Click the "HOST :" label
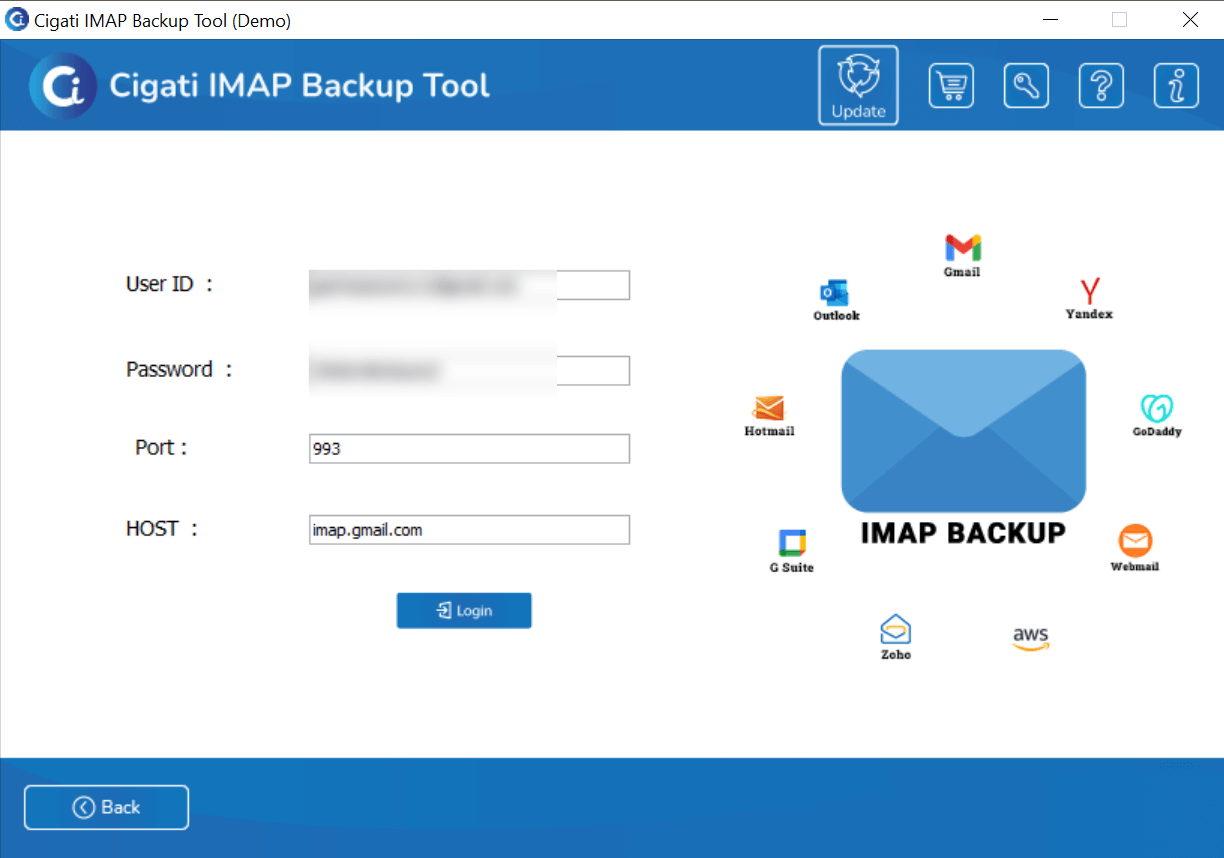 [x=162, y=529]
